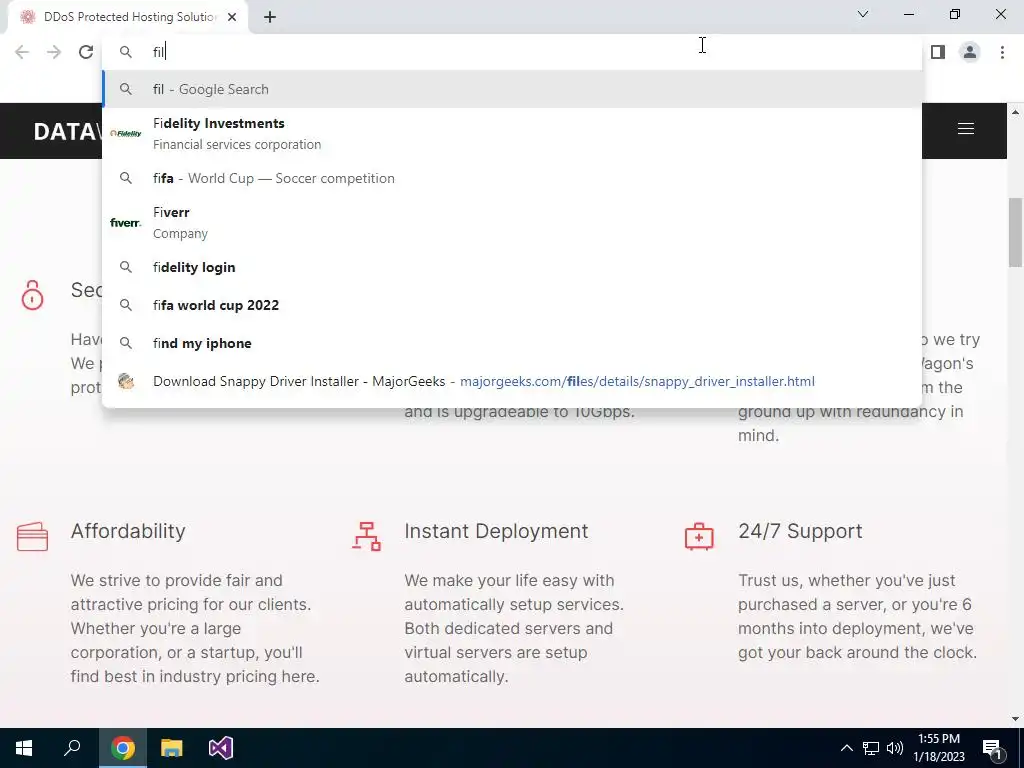Pick the fifa World Cup suggestion
The width and height of the screenshot is (1024, 768).
[x=512, y=178]
